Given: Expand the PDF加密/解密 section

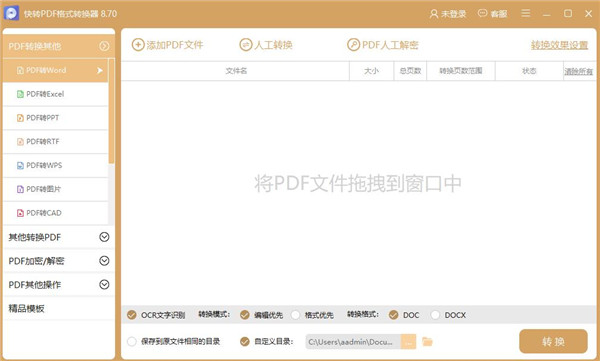Looking at the screenshot, I should (104, 261).
